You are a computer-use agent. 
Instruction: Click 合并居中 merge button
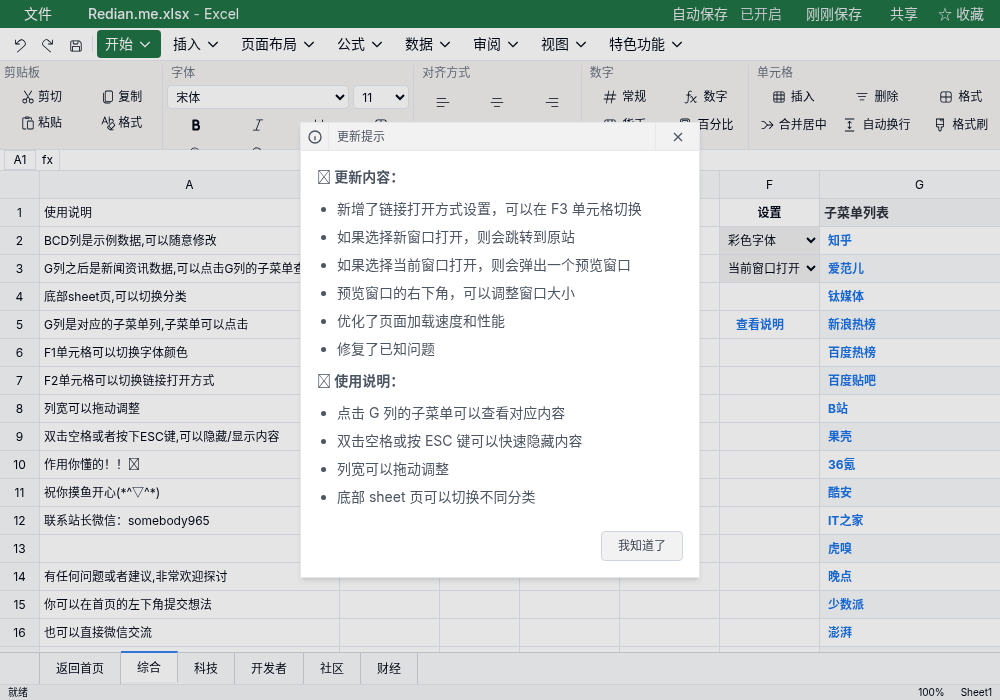pos(794,124)
